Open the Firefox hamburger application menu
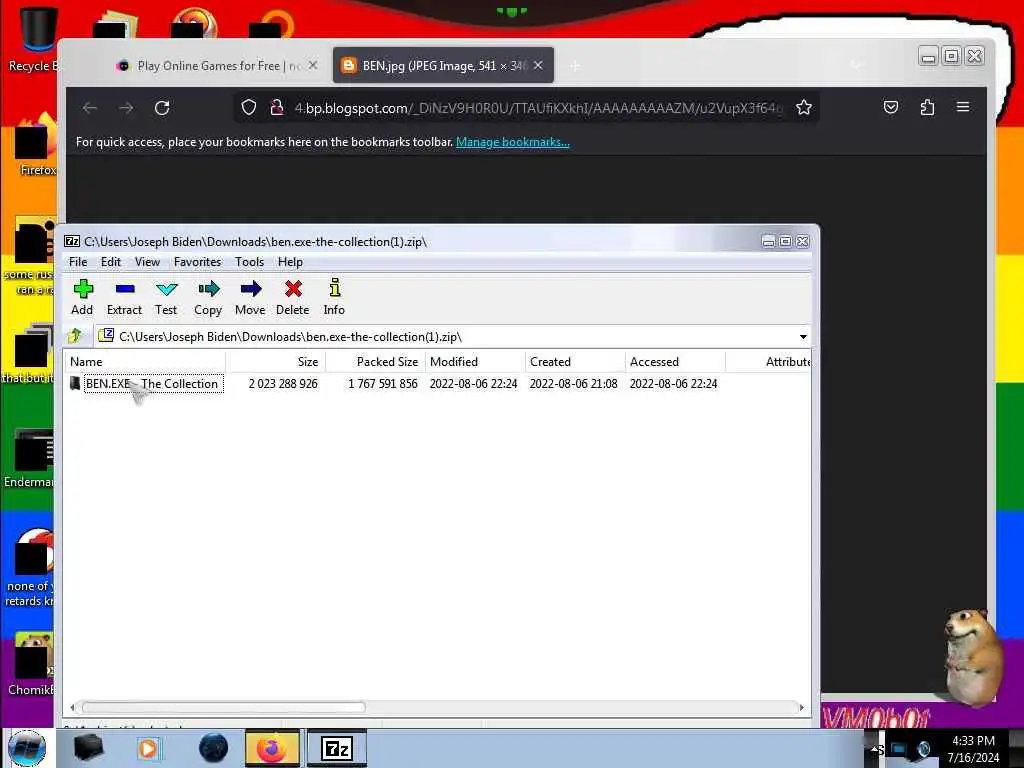This screenshot has width=1024, height=768. coord(963,107)
